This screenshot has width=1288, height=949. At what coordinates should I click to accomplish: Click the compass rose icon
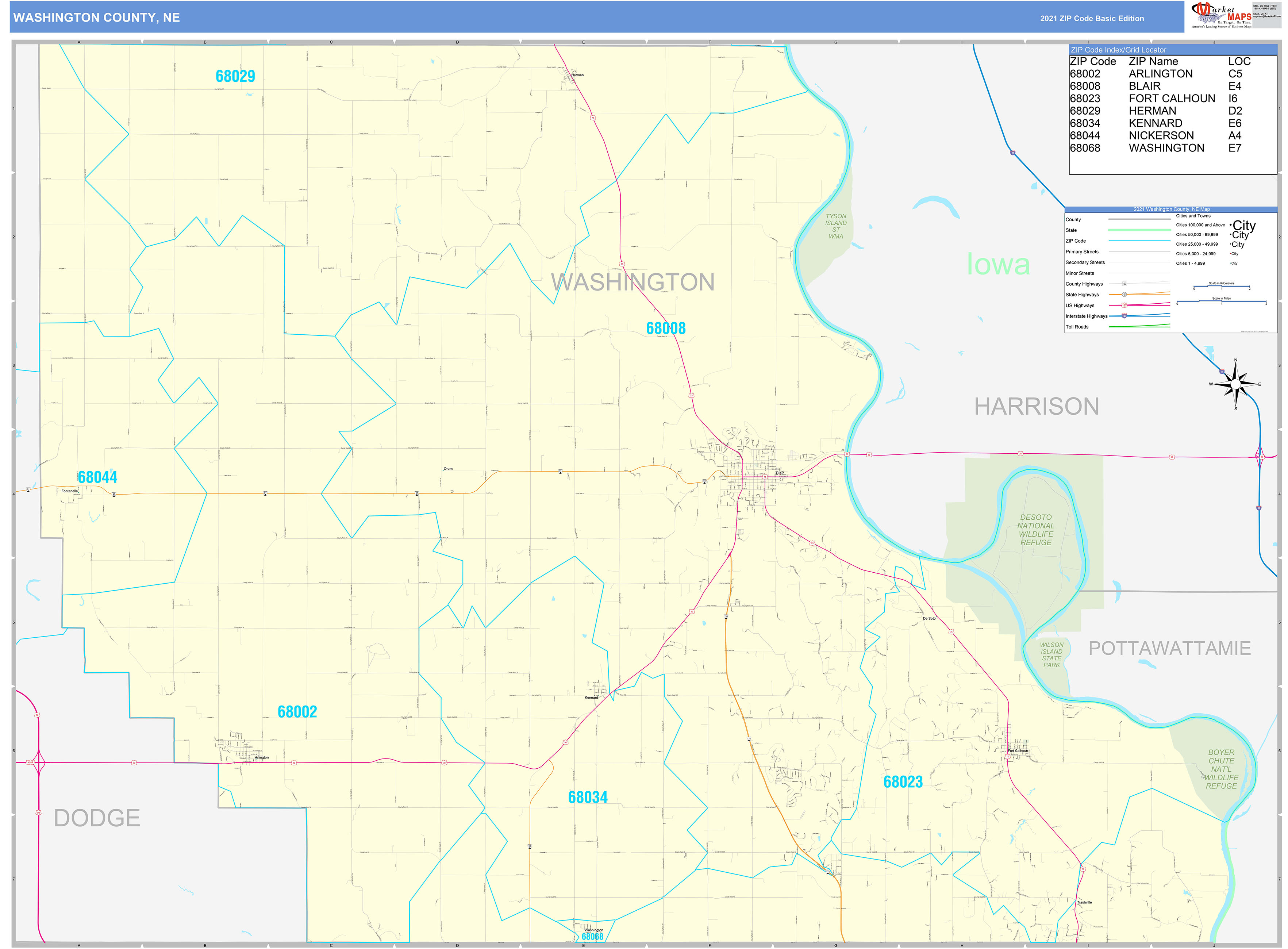[x=1235, y=384]
